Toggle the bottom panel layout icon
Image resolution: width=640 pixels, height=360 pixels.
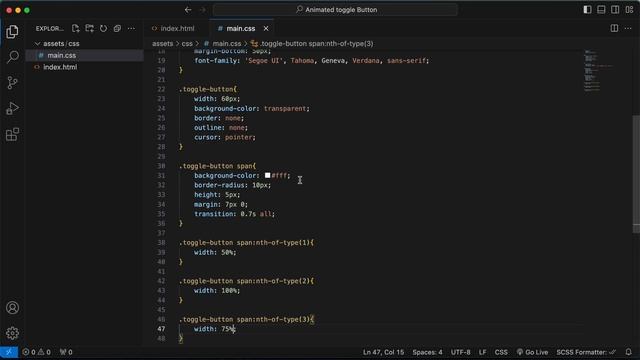click(601, 10)
